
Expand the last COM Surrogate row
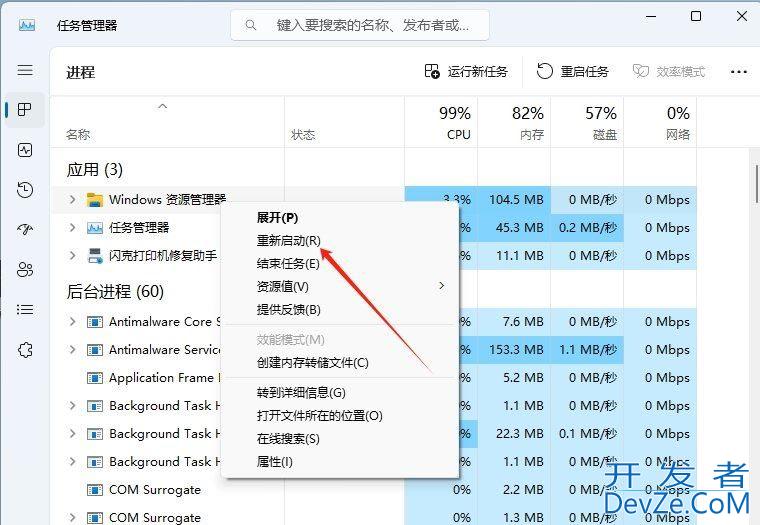coord(72,517)
